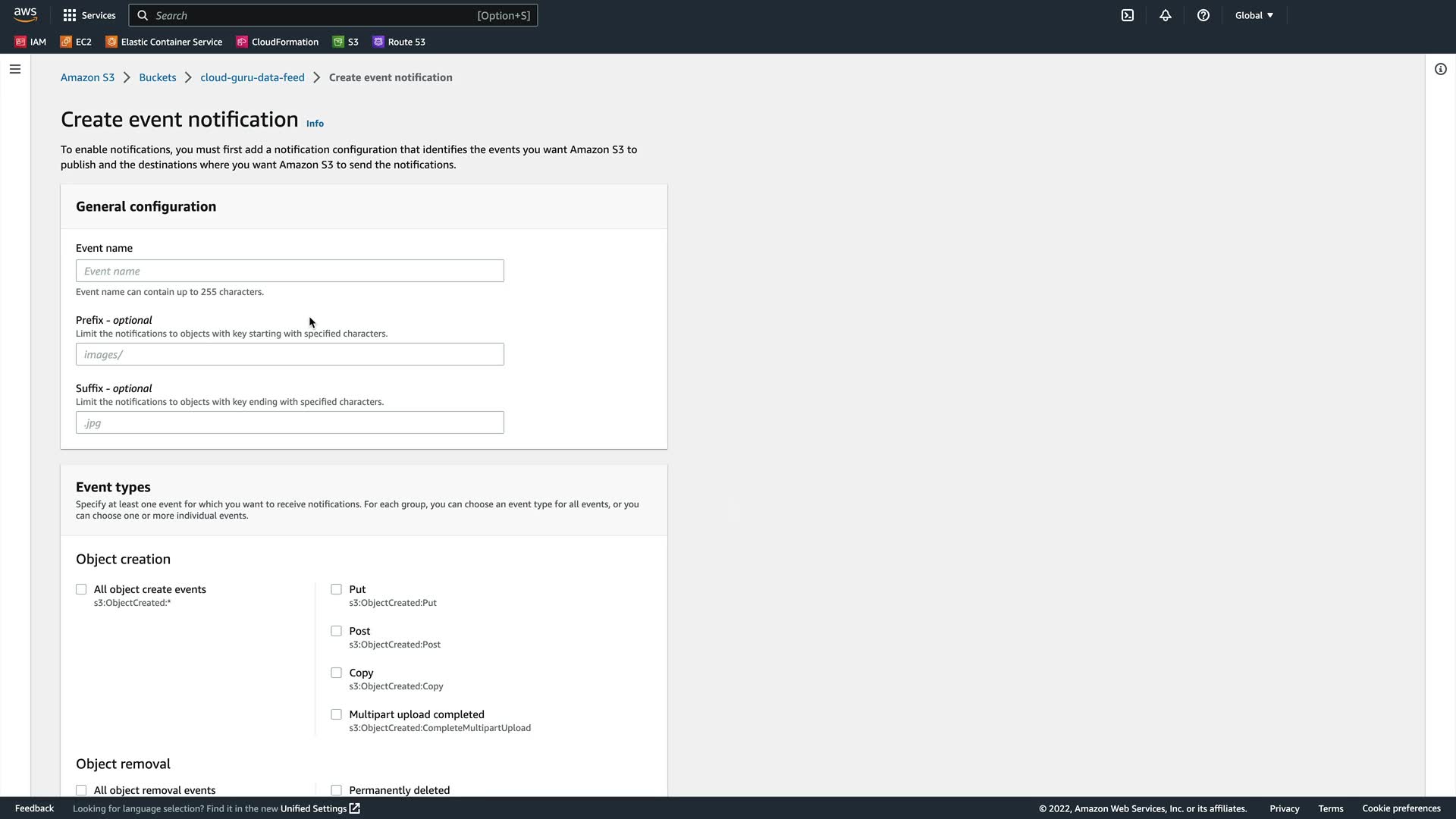Go to Buckets breadcrumb

(157, 77)
